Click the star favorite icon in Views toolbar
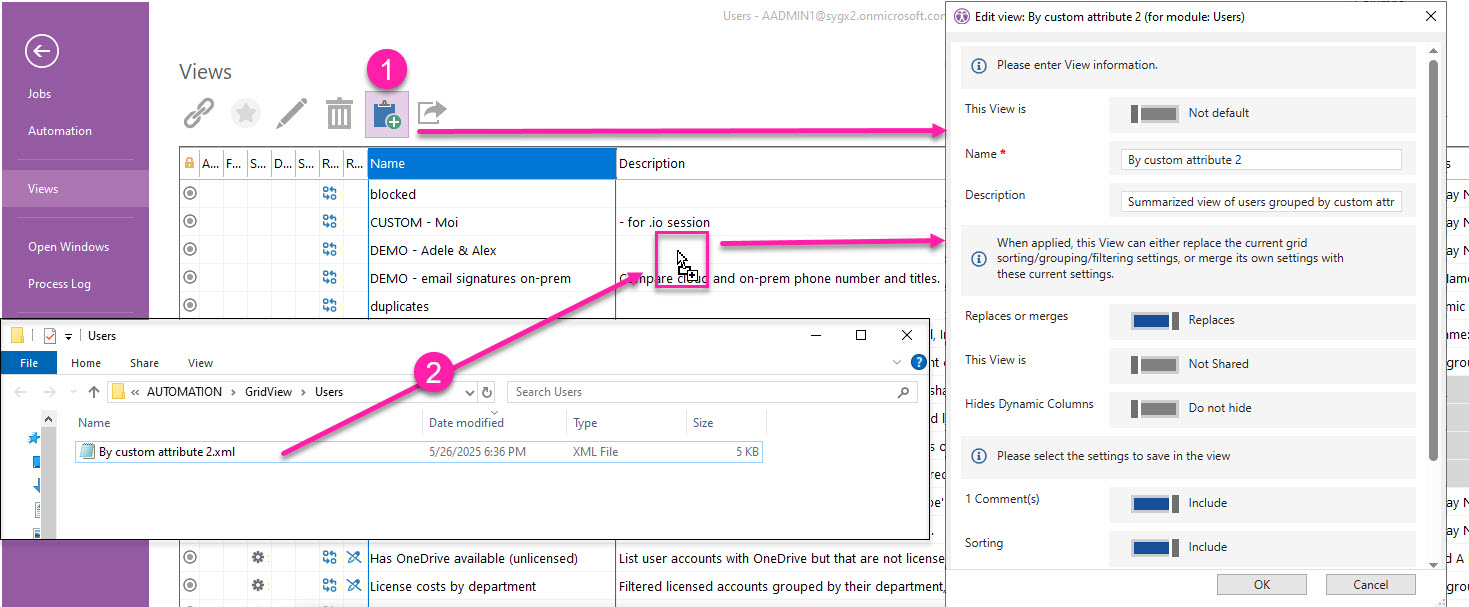Screen dimensions: 1469x607 245,113
